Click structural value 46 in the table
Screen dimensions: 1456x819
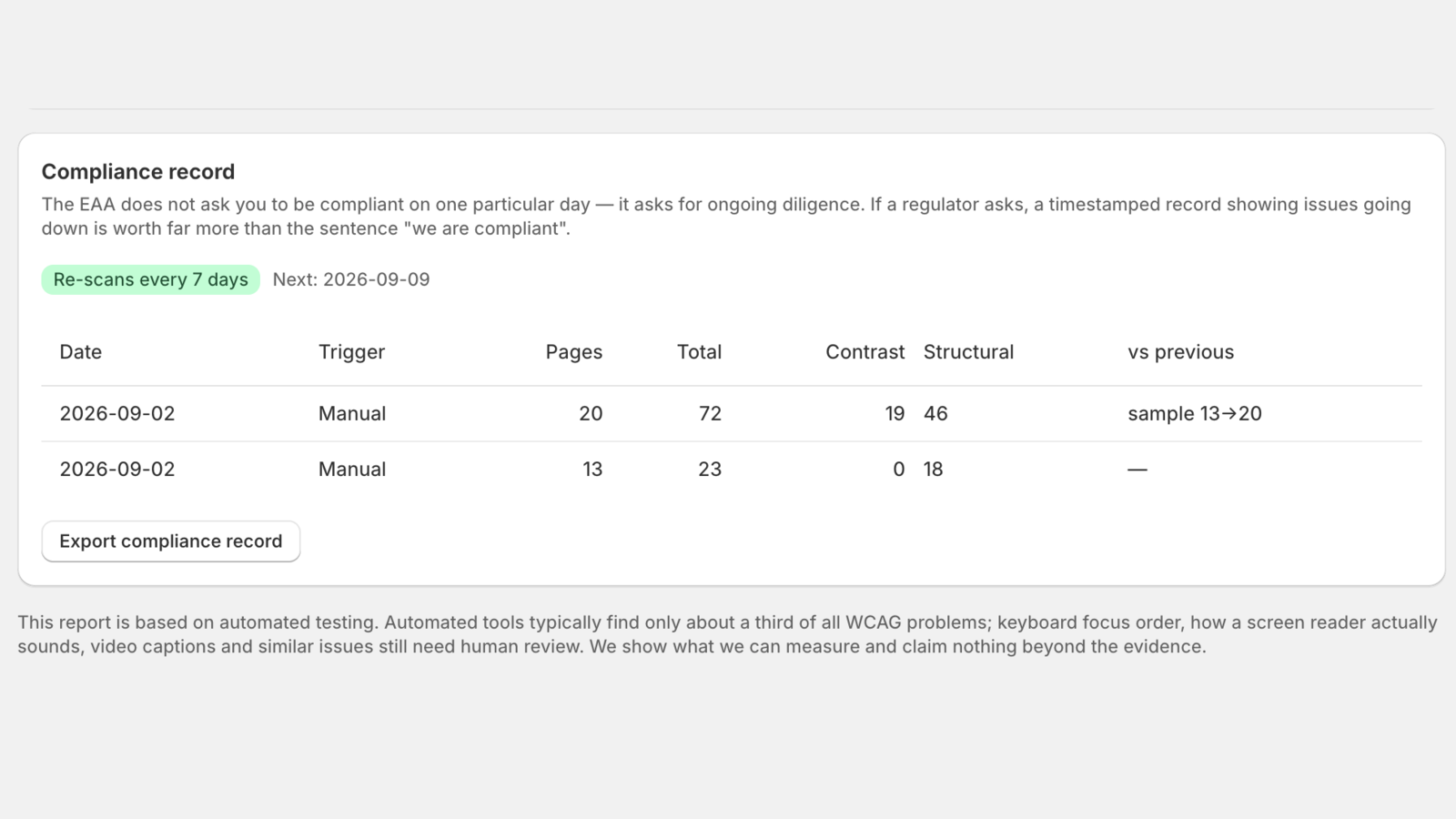coord(935,414)
